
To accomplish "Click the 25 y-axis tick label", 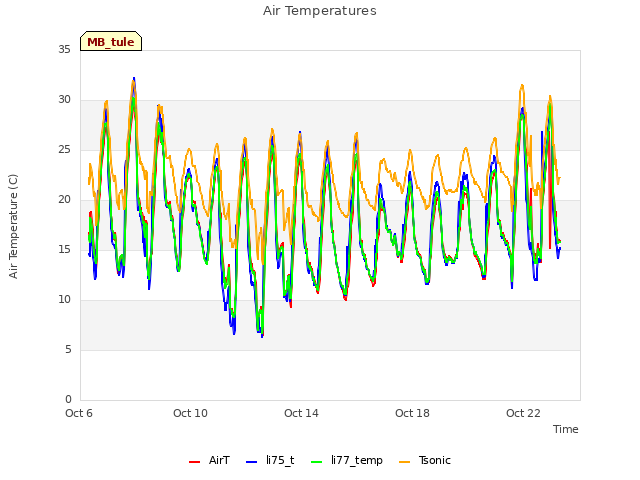I will pos(64,149).
